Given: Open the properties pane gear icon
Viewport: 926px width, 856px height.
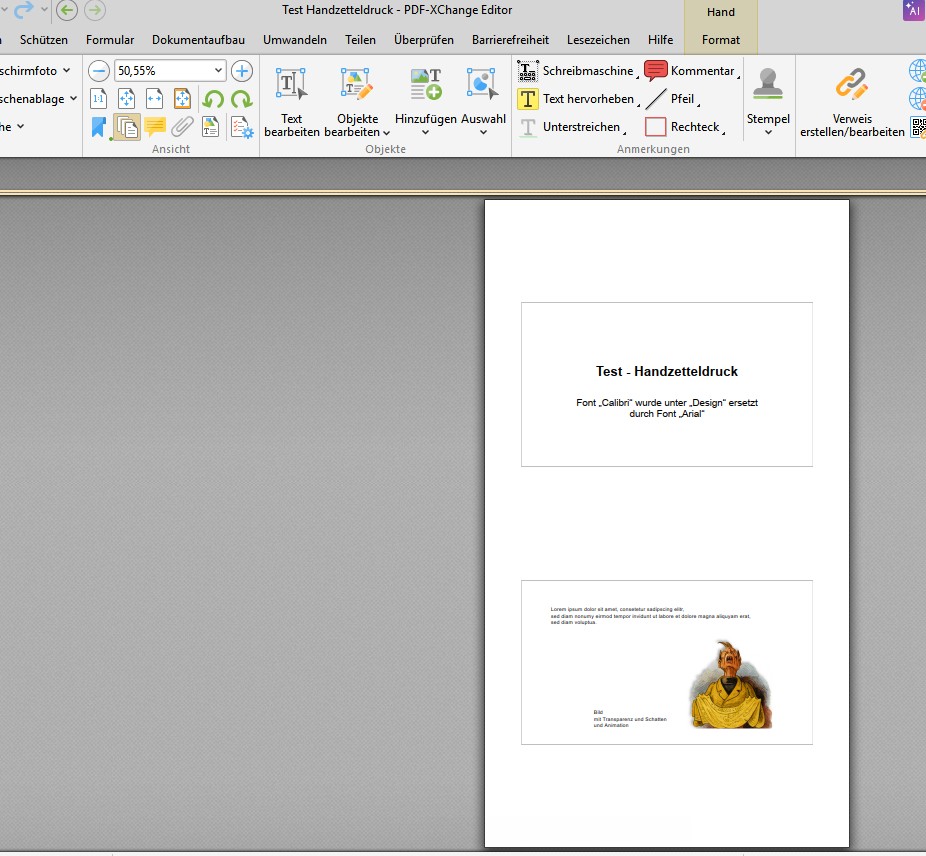Looking at the screenshot, I should tap(242, 126).
